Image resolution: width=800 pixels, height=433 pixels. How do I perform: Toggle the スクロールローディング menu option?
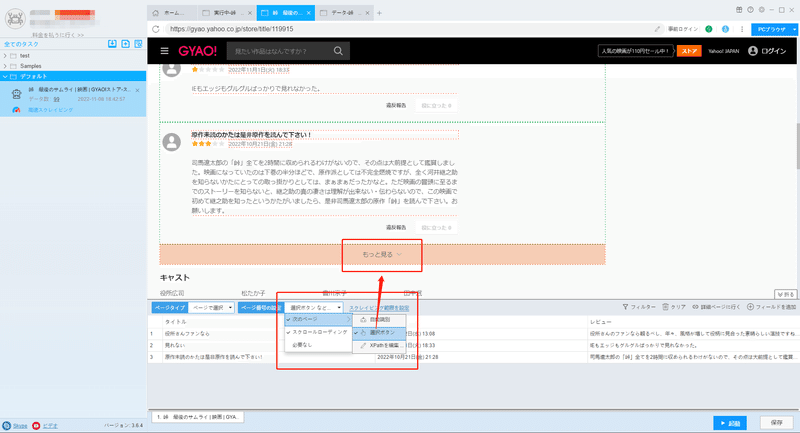[x=318, y=332]
